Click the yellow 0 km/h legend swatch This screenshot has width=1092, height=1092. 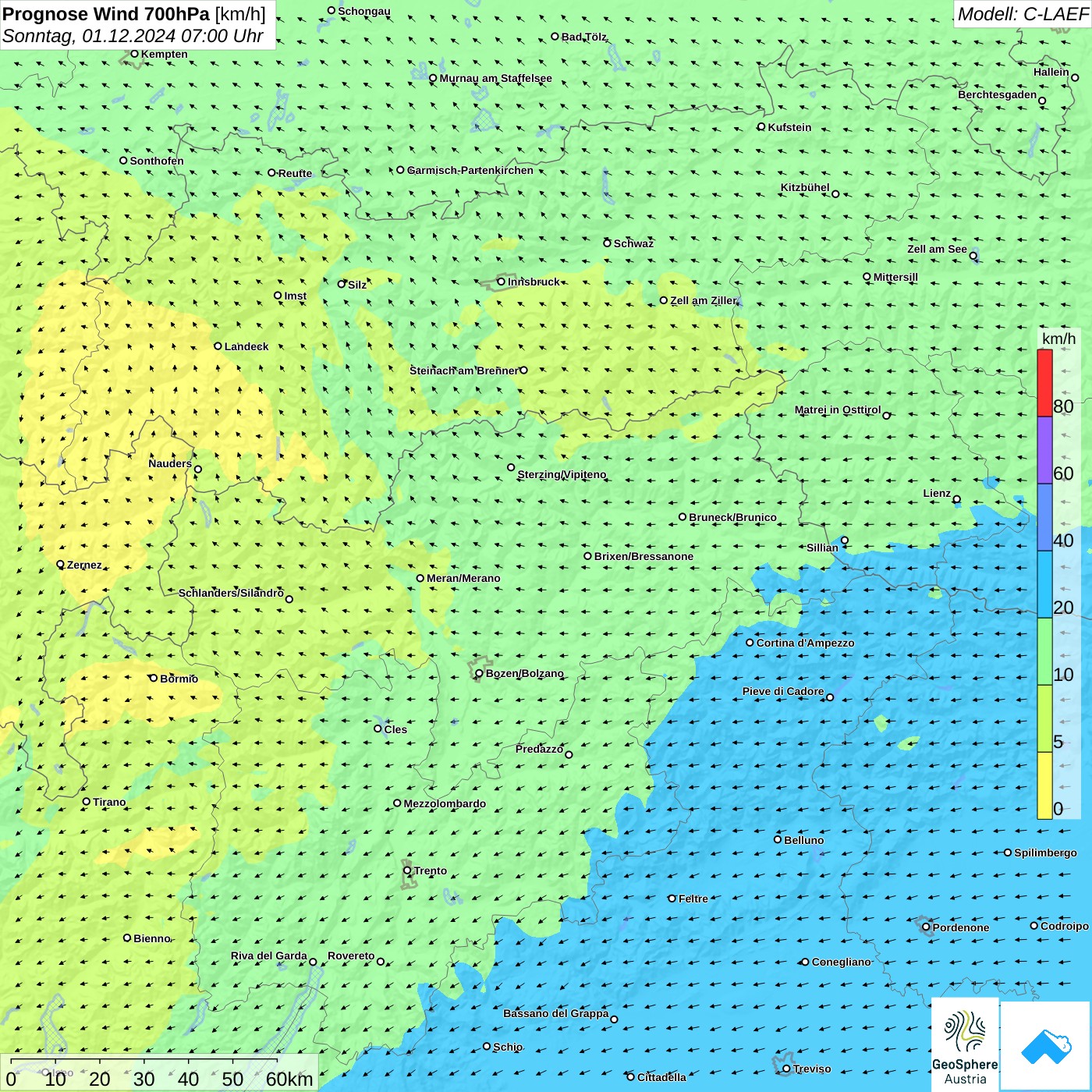click(1044, 785)
